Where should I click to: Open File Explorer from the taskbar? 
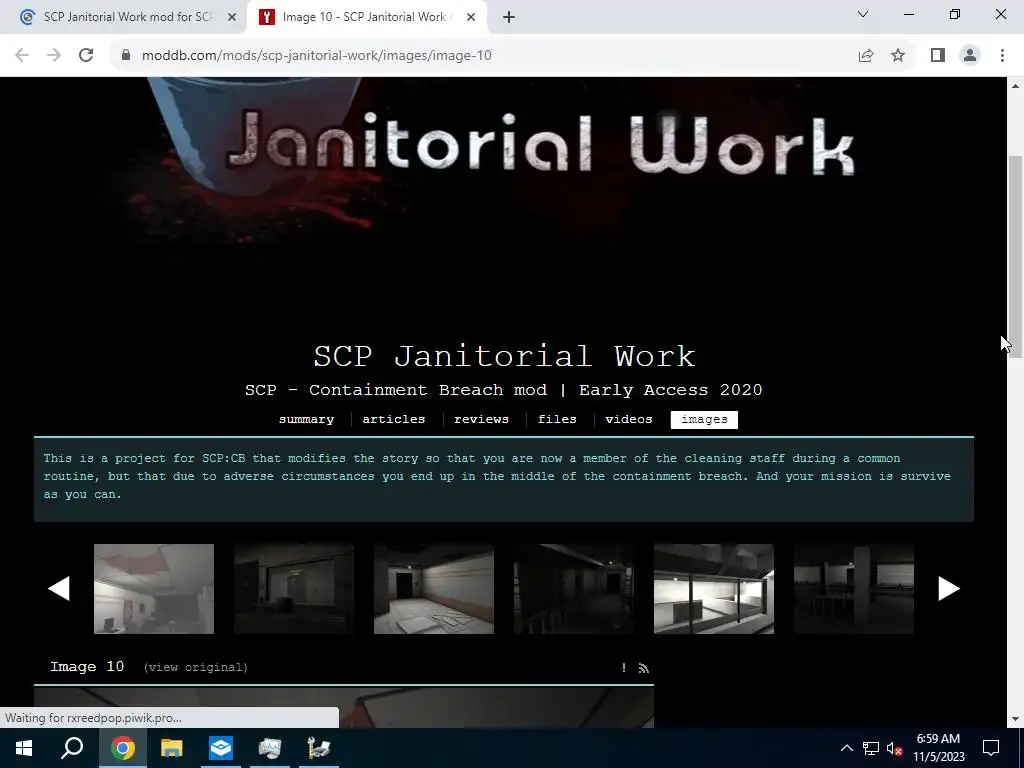point(171,748)
